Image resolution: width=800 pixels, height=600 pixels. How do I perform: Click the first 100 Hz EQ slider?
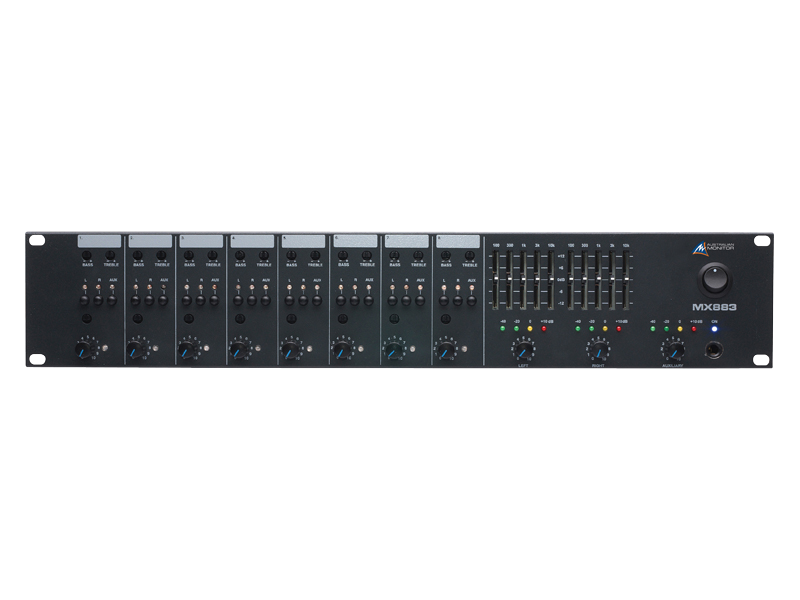pyautogui.click(x=495, y=279)
